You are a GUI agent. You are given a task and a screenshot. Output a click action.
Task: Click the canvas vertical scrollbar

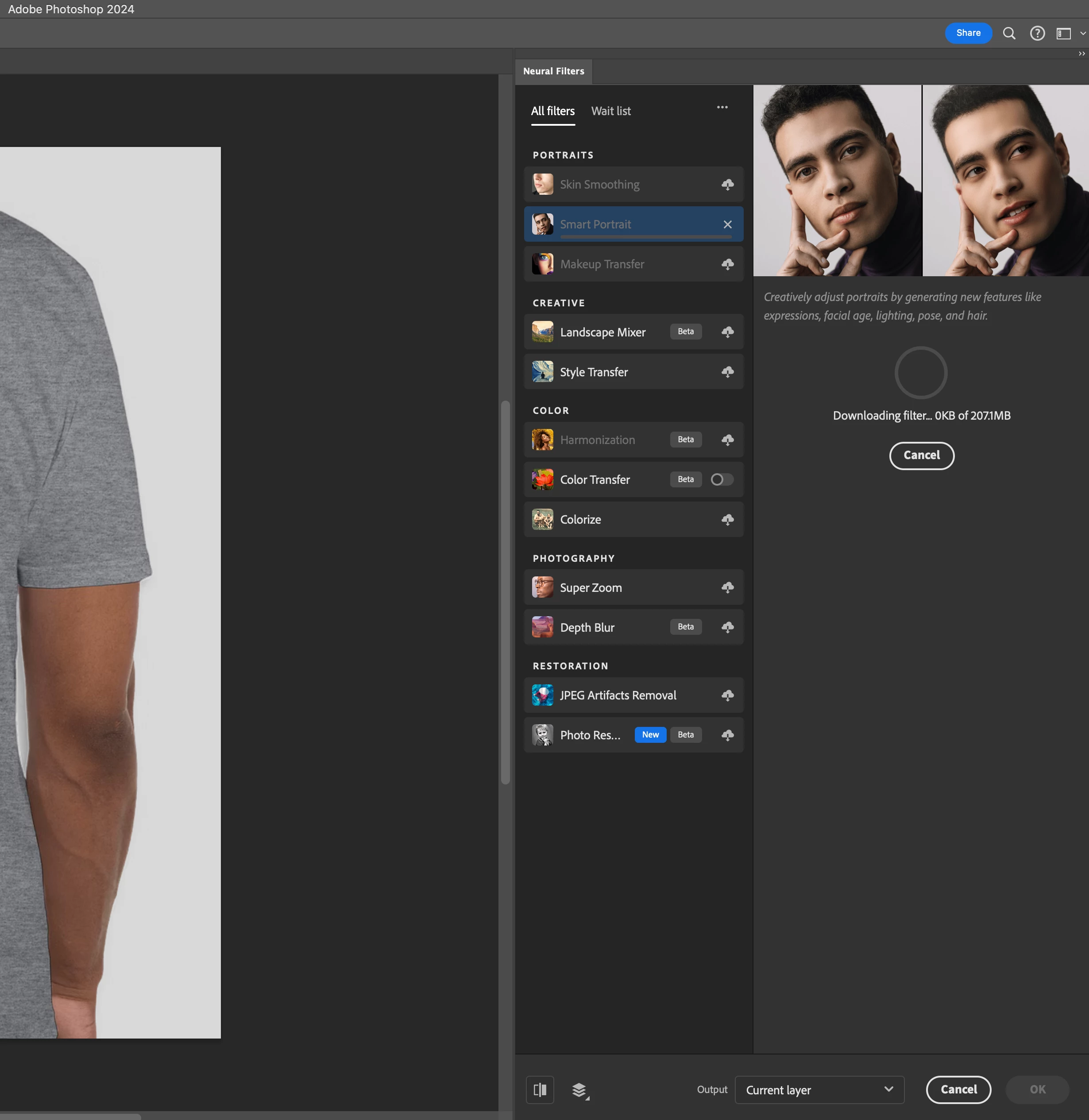(505, 592)
